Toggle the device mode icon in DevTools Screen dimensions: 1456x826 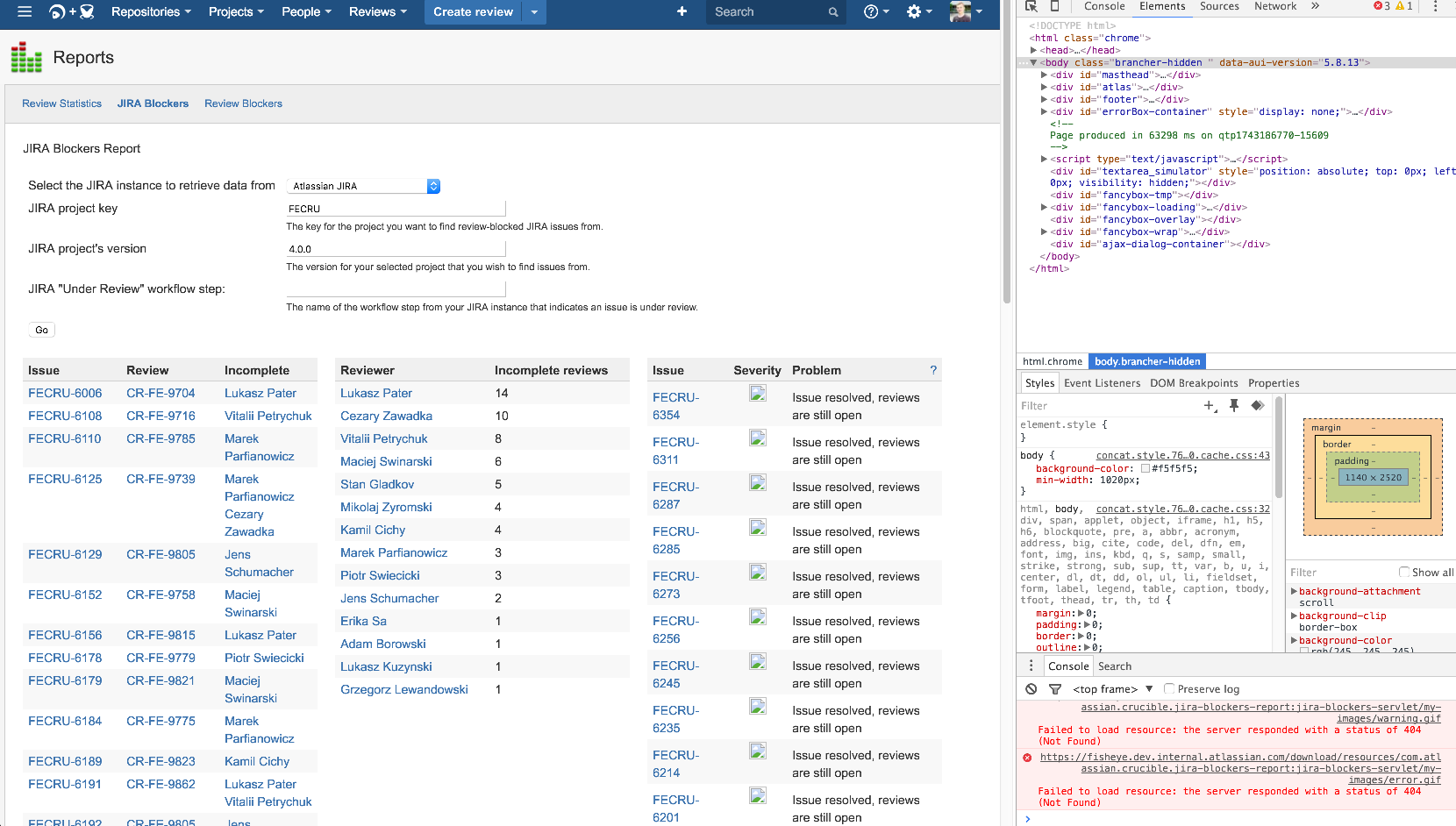1055,6
